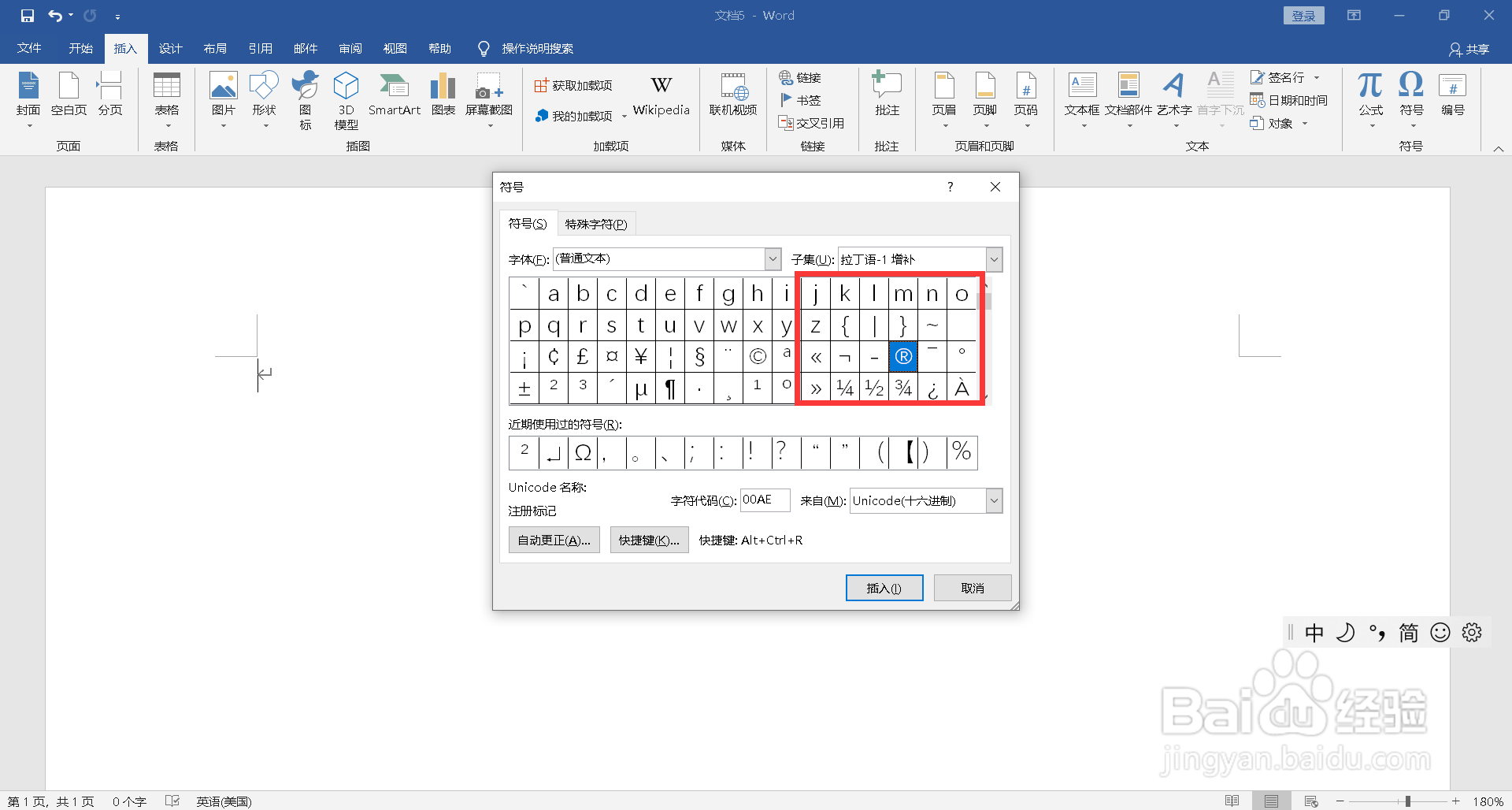Image resolution: width=1512 pixels, height=810 pixels.
Task: Insert online video (联机视频)
Action: click(x=733, y=95)
